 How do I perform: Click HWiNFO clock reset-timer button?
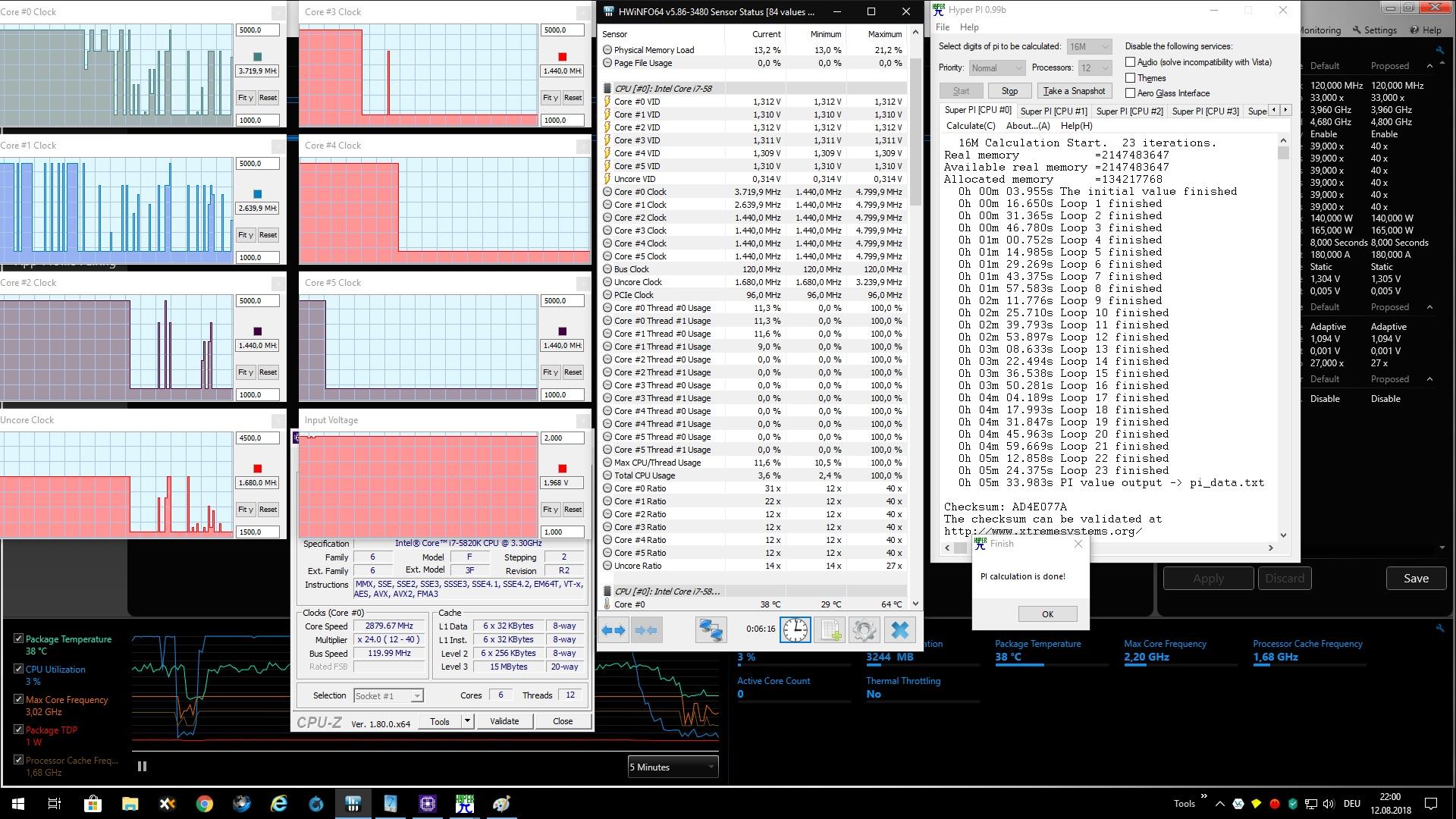click(x=795, y=630)
